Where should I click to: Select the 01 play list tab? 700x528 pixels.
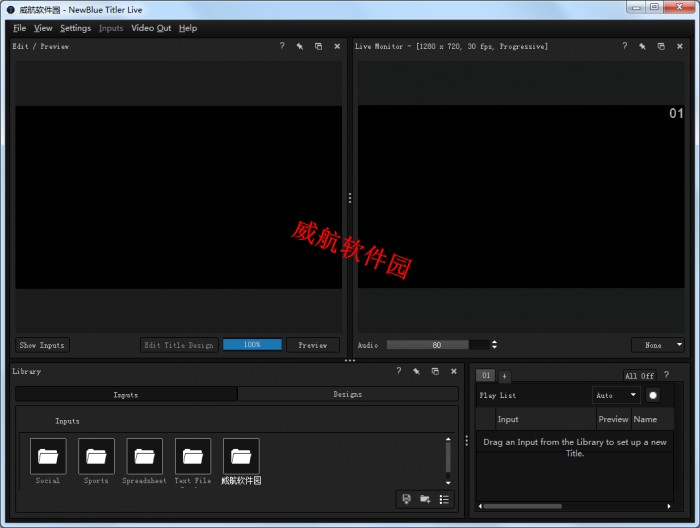click(486, 375)
